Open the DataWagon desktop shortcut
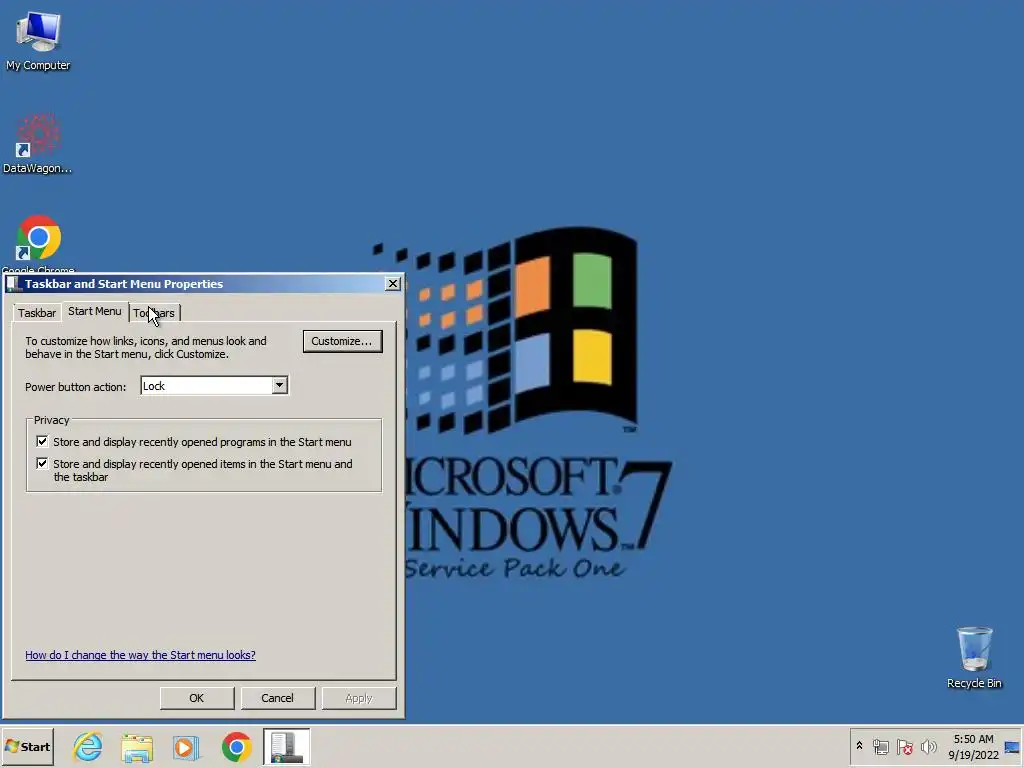The height and width of the screenshot is (768, 1024). pyautogui.click(x=38, y=144)
